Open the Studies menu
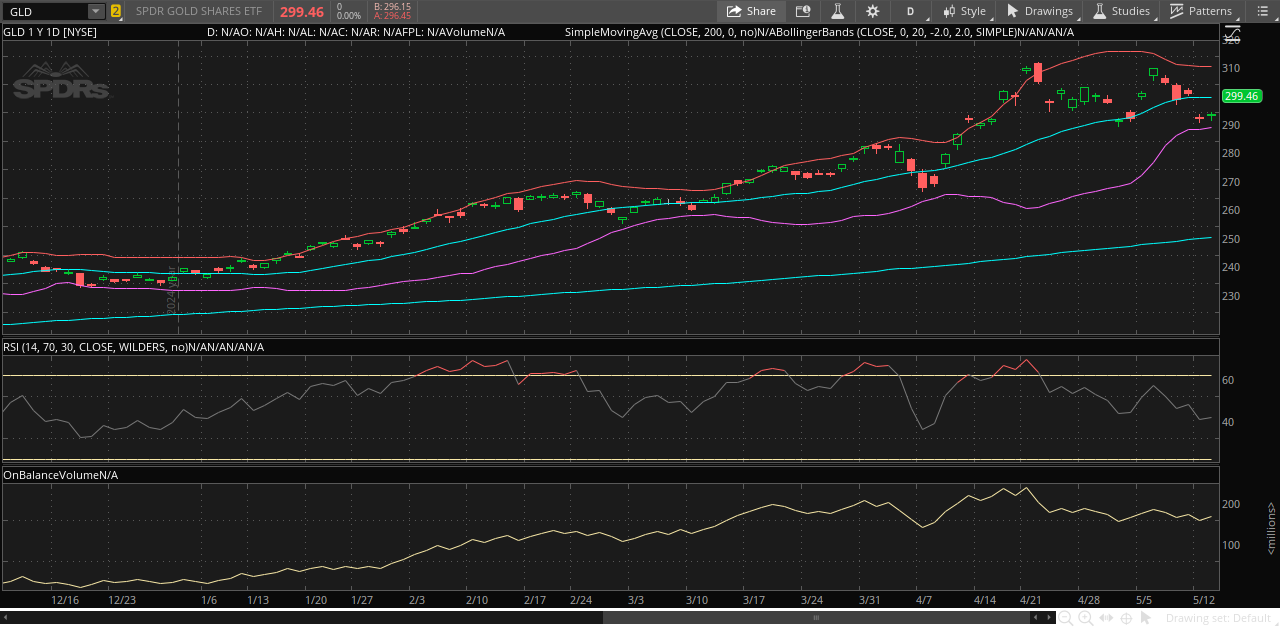 click(1122, 11)
